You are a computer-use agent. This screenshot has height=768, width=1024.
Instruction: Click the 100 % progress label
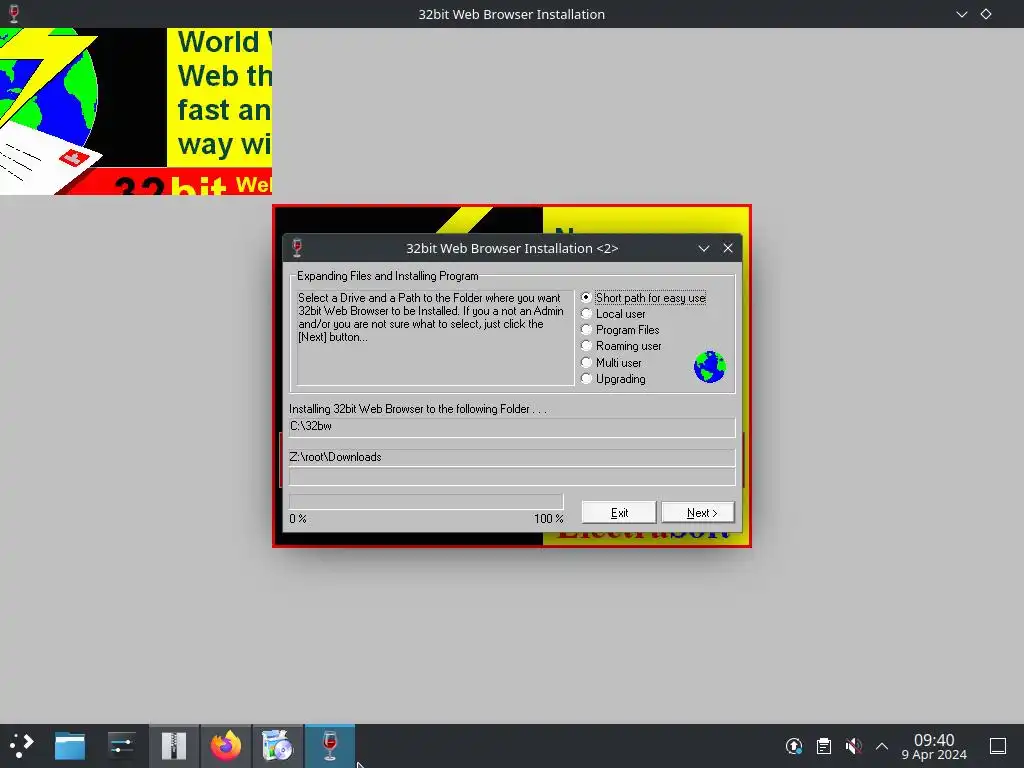click(549, 519)
